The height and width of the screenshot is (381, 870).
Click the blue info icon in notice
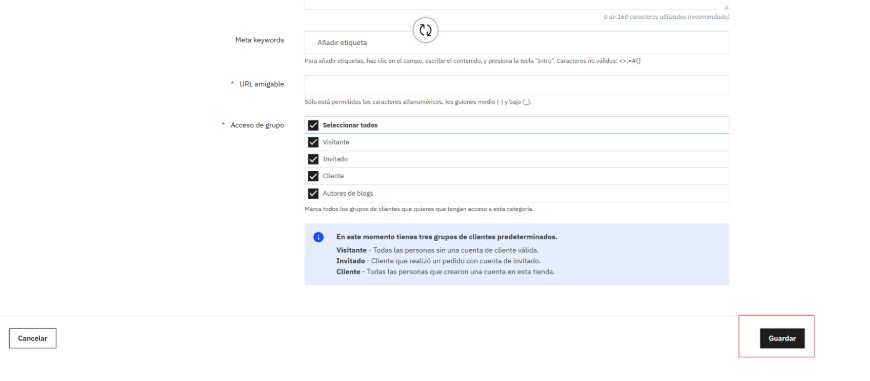tap(318, 237)
